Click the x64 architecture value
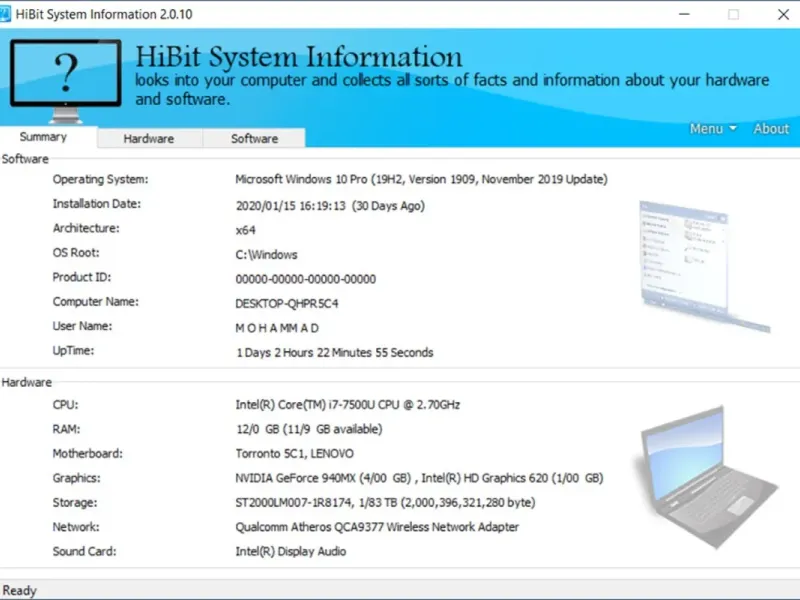The width and height of the screenshot is (800, 600). tap(245, 230)
